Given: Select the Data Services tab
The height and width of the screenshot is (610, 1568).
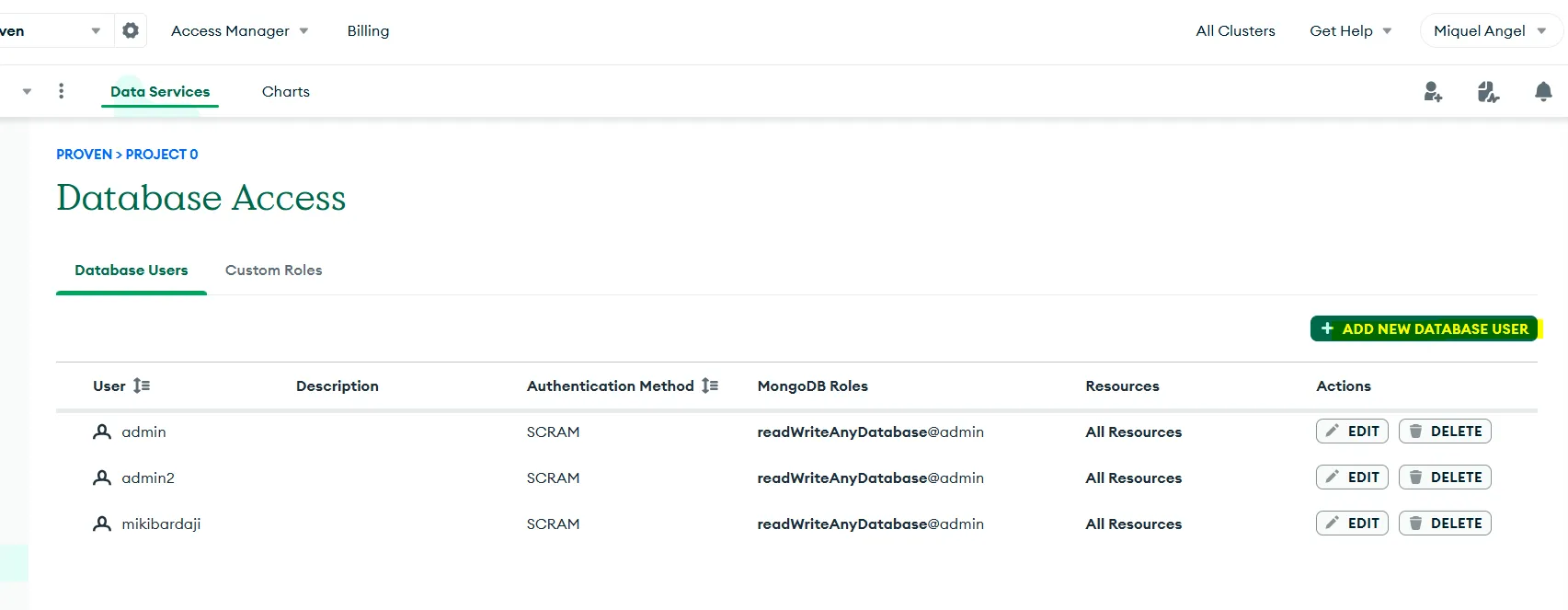Looking at the screenshot, I should (160, 91).
